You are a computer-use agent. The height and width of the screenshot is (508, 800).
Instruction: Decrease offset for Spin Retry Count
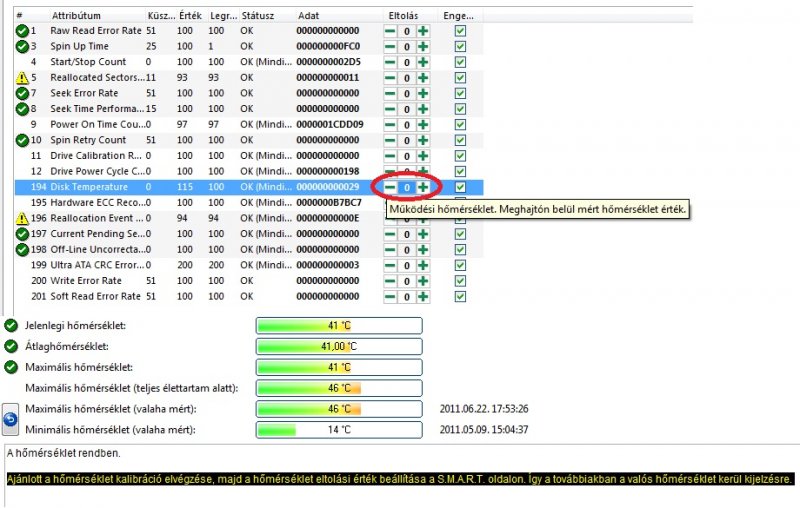point(390,140)
